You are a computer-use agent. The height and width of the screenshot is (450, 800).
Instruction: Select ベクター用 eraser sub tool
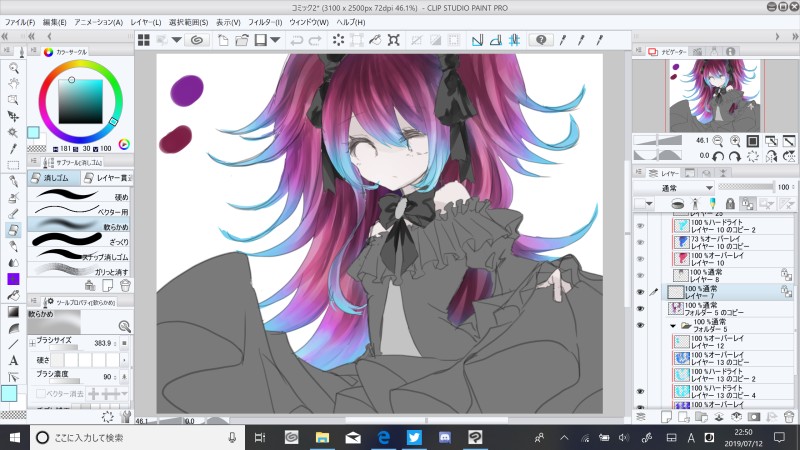click(80, 211)
